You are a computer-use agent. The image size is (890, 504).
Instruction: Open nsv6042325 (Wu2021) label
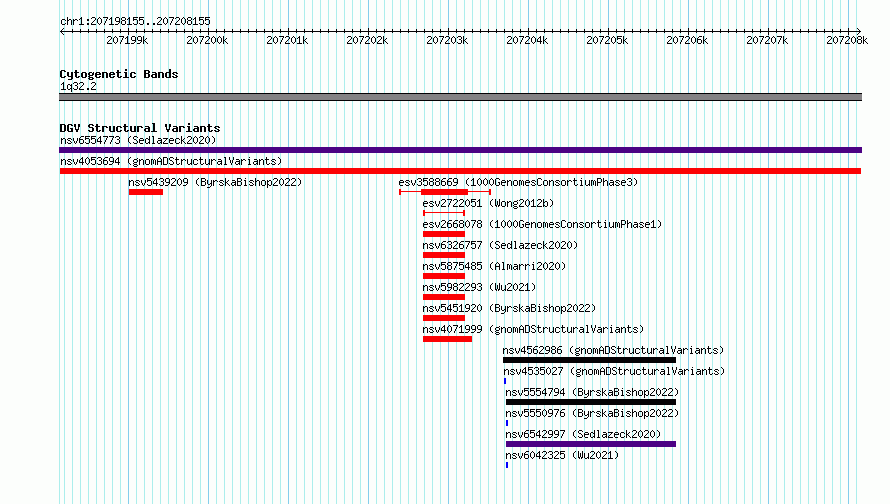[562, 455]
